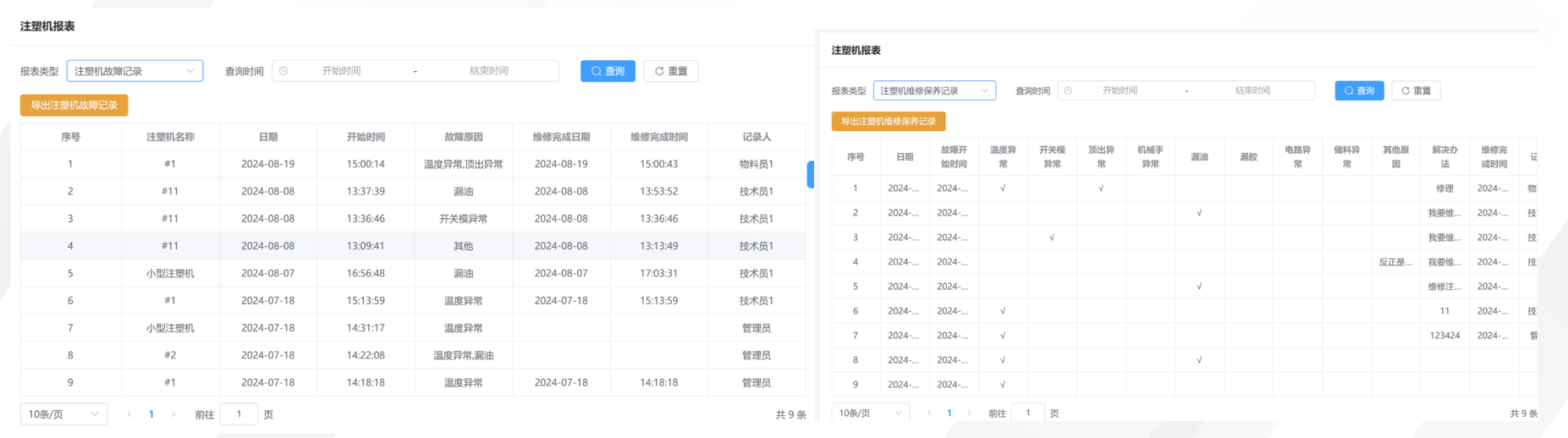
Task: Click 小型注塑机 in row 5
Action: click(x=170, y=273)
